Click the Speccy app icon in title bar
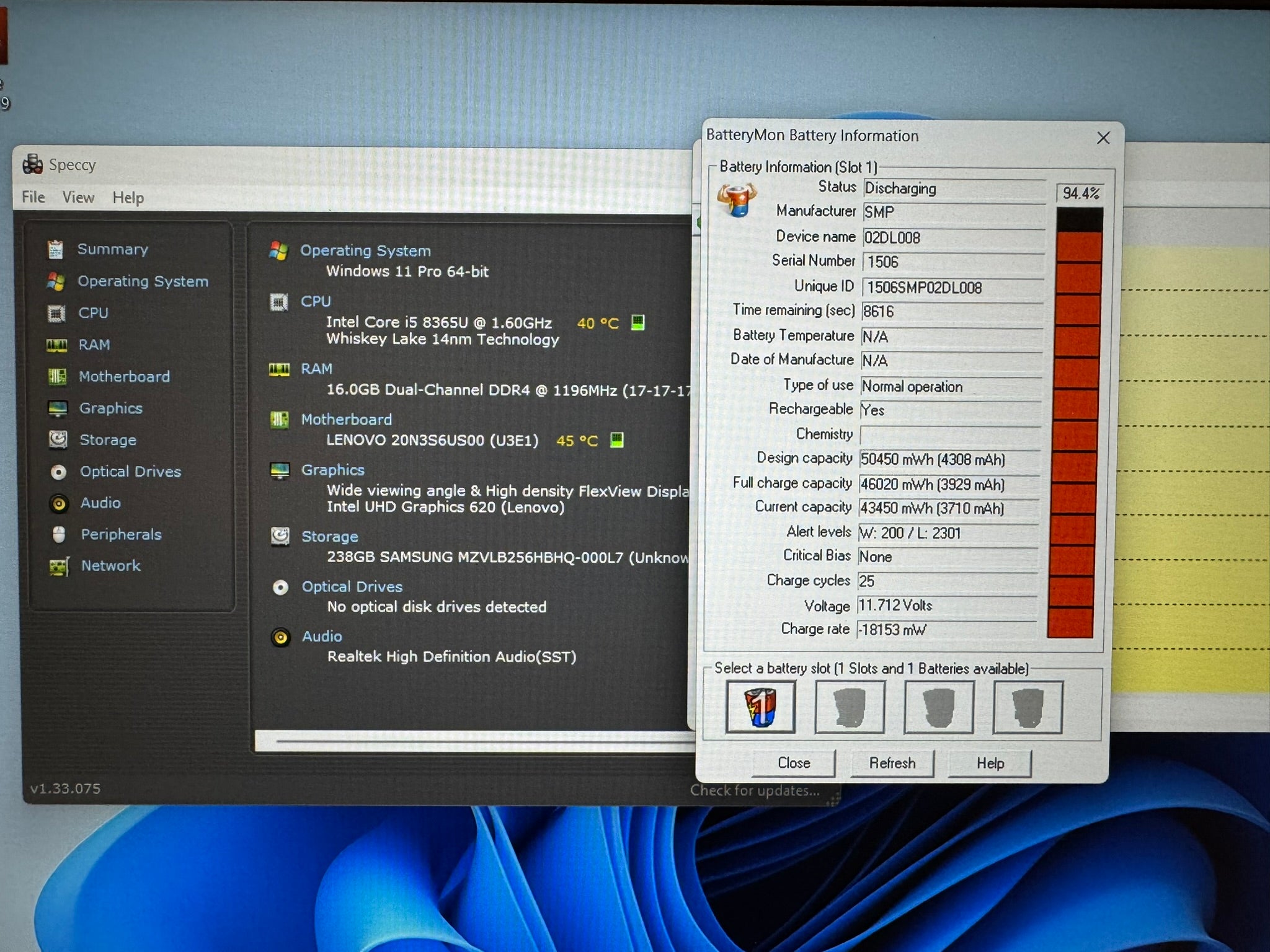This screenshot has height=952, width=1270. (x=32, y=164)
